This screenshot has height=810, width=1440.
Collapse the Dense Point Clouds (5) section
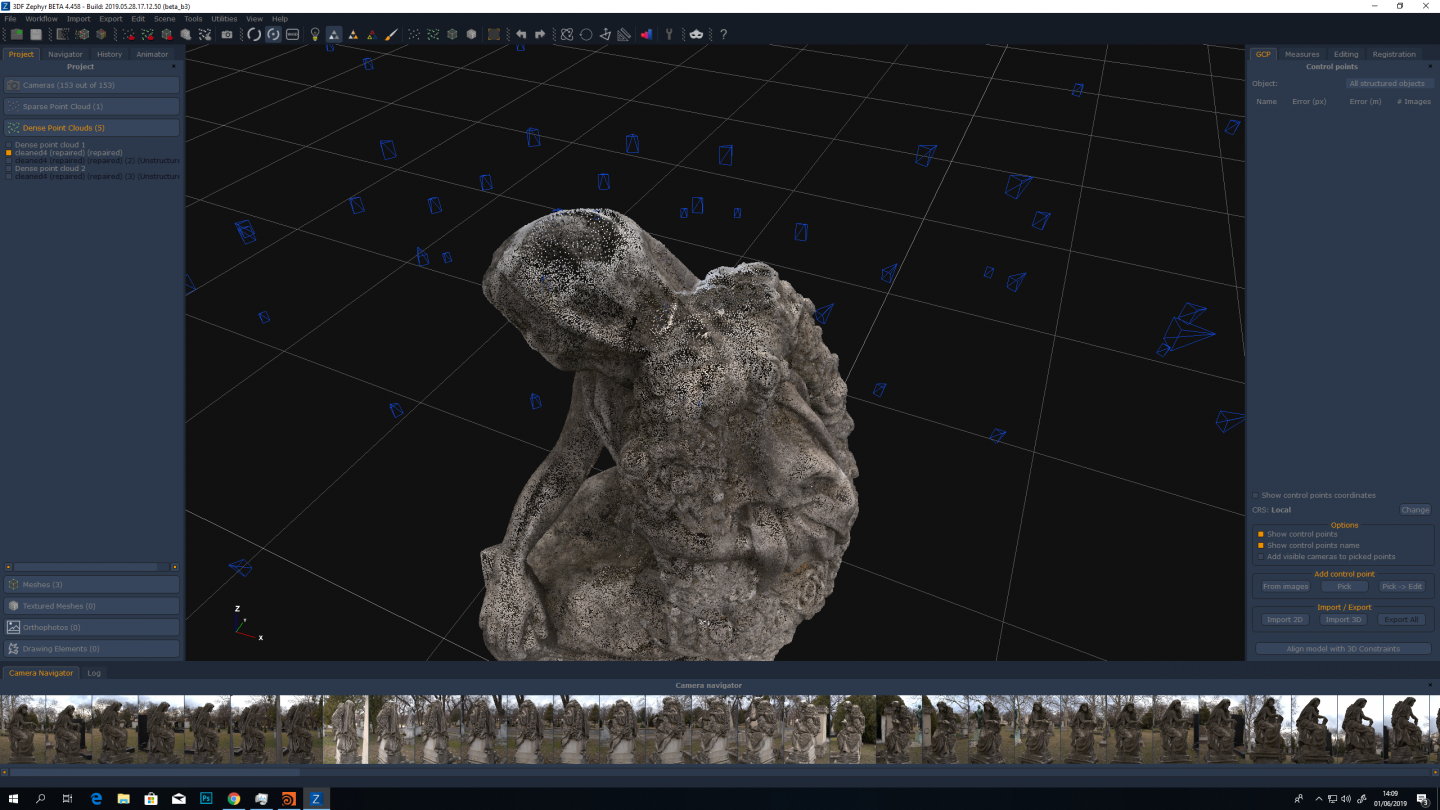[x=92, y=128]
